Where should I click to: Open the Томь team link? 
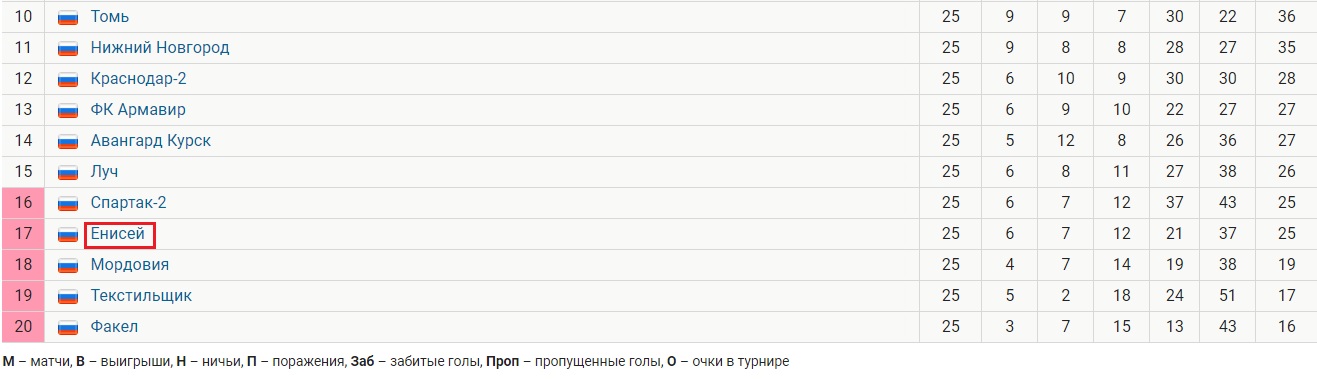[x=110, y=17]
